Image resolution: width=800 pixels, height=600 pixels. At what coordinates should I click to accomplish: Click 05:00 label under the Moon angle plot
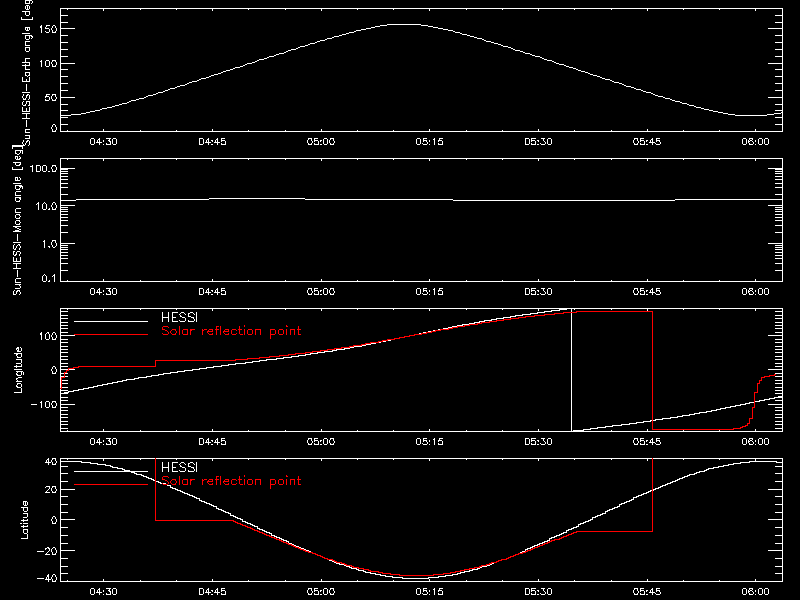tap(321, 292)
